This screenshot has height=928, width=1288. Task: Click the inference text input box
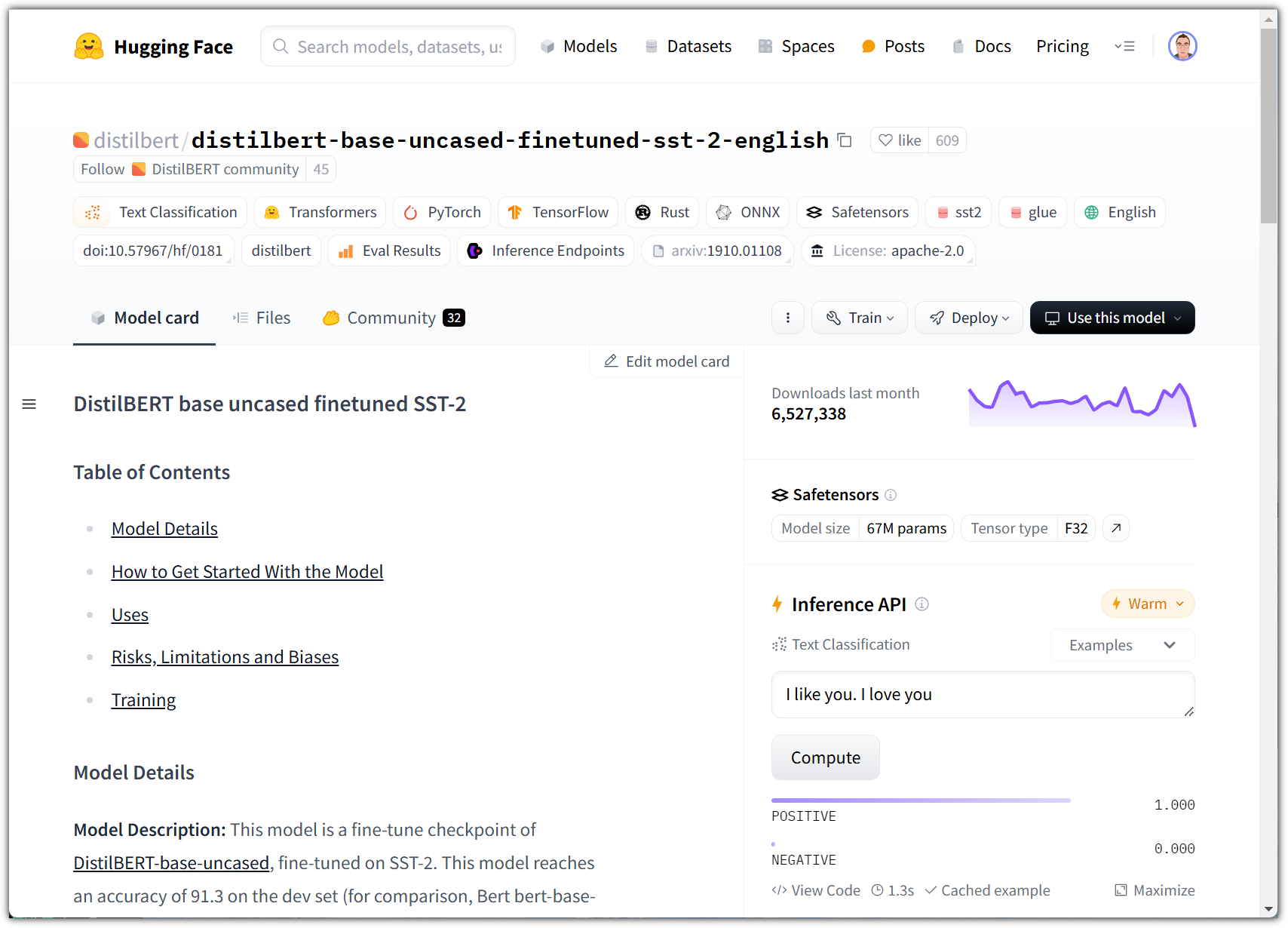pyautogui.click(x=983, y=695)
